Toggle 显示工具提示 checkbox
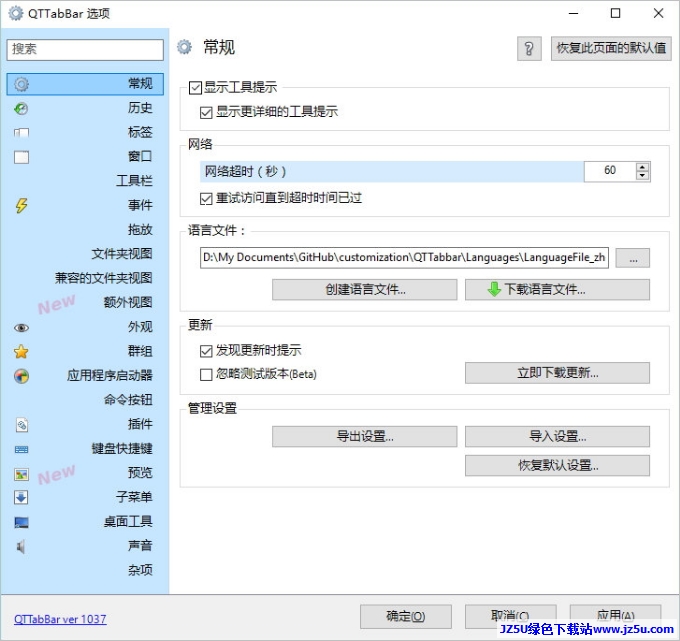This screenshot has height=641, width=680. click(x=195, y=88)
